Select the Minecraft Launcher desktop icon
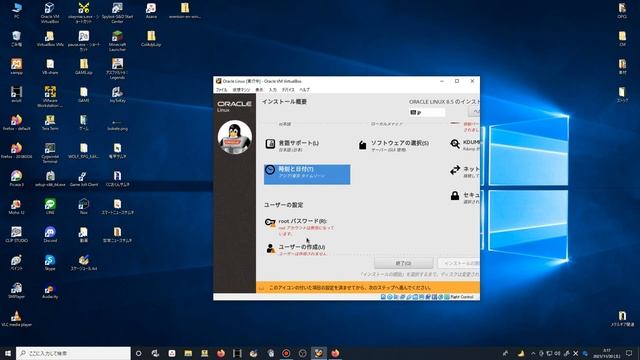640x360 pixels. point(117,40)
